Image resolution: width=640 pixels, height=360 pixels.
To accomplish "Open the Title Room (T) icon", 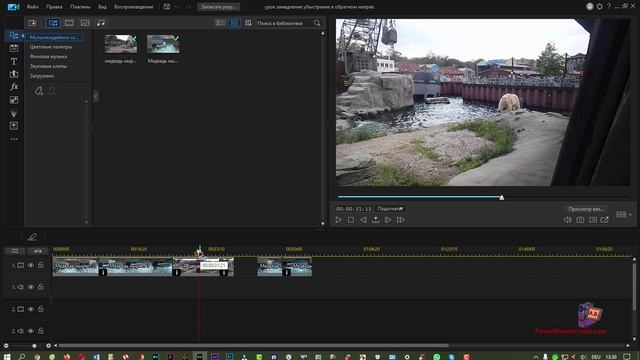I will tap(13, 61).
